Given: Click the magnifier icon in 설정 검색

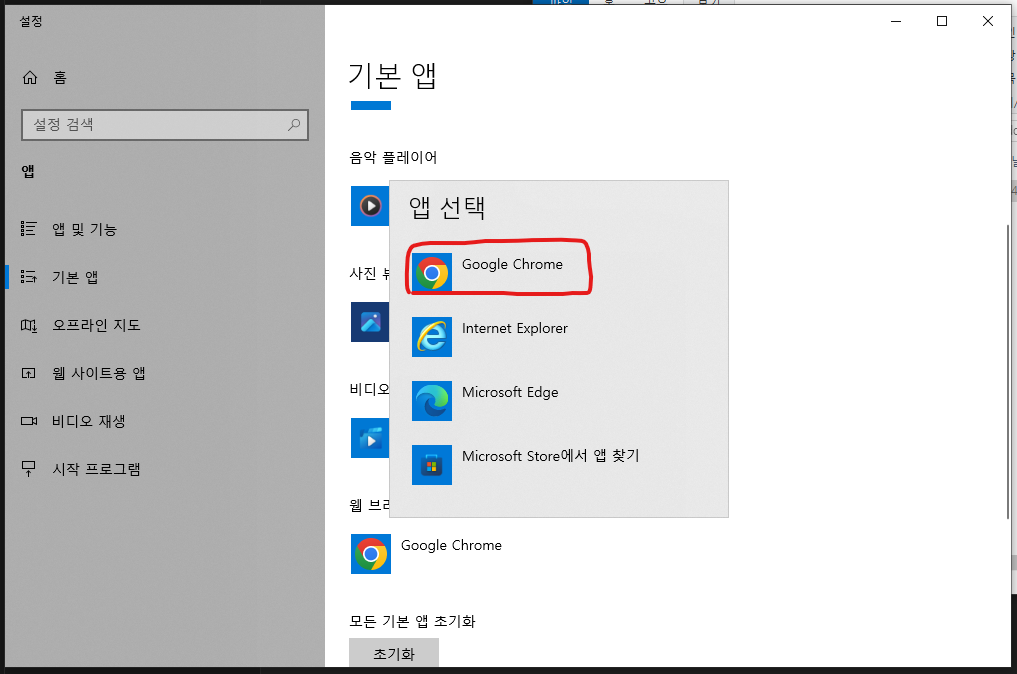Looking at the screenshot, I should (294, 125).
